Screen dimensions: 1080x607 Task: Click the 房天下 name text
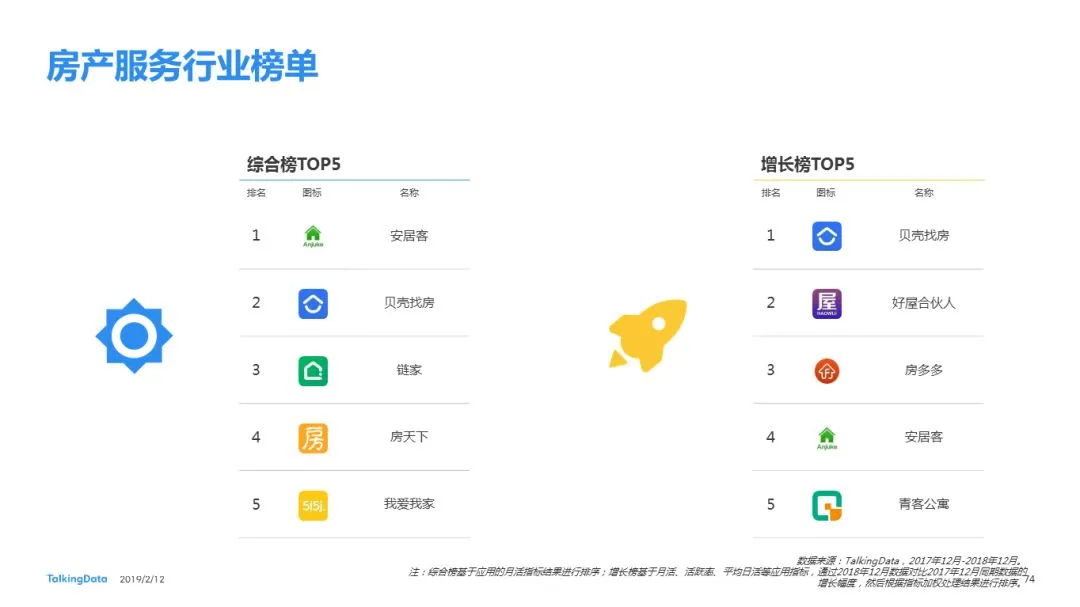[409, 437]
